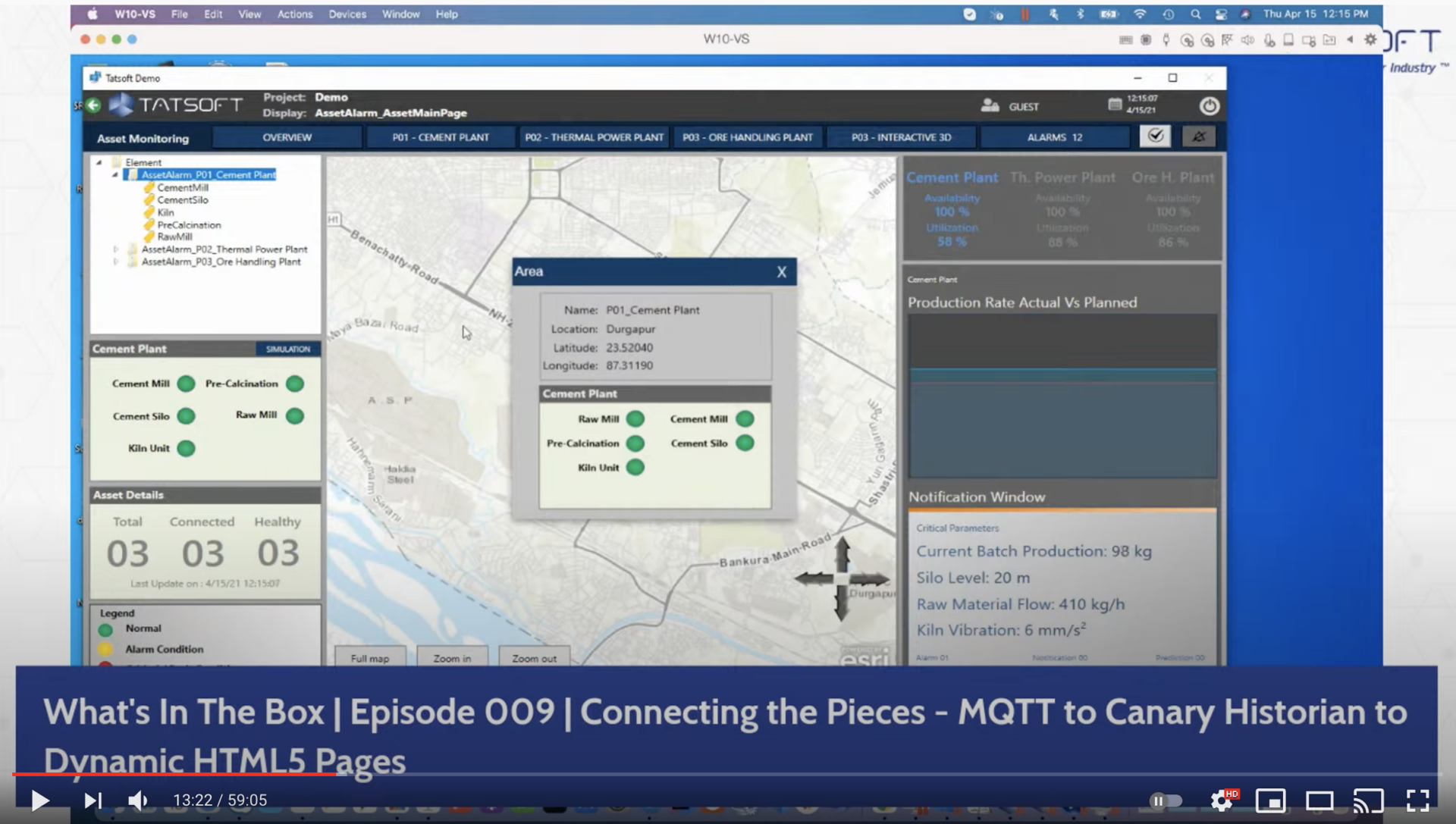
Task: Click the green back arrow in Tatsoft header
Action: click(93, 105)
